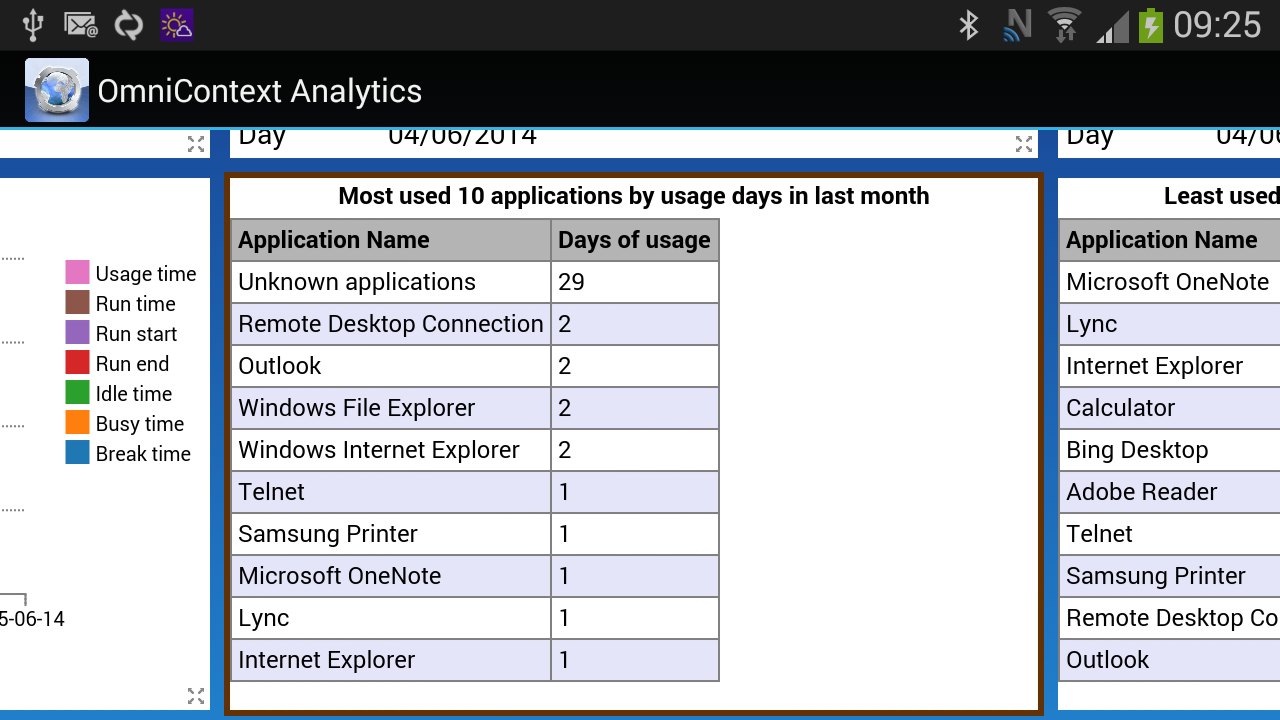Expand the legend chart panel bottom fullscreen icon
Viewport: 1280px width, 720px height.
click(x=196, y=696)
